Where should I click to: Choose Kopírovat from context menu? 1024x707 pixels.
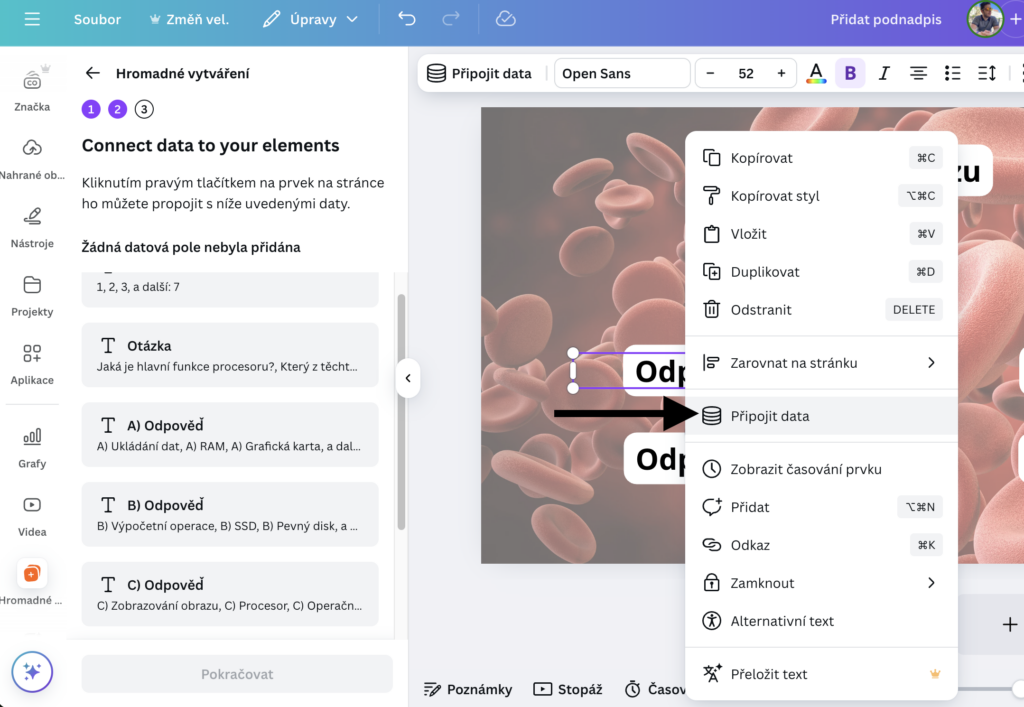[x=822, y=158]
